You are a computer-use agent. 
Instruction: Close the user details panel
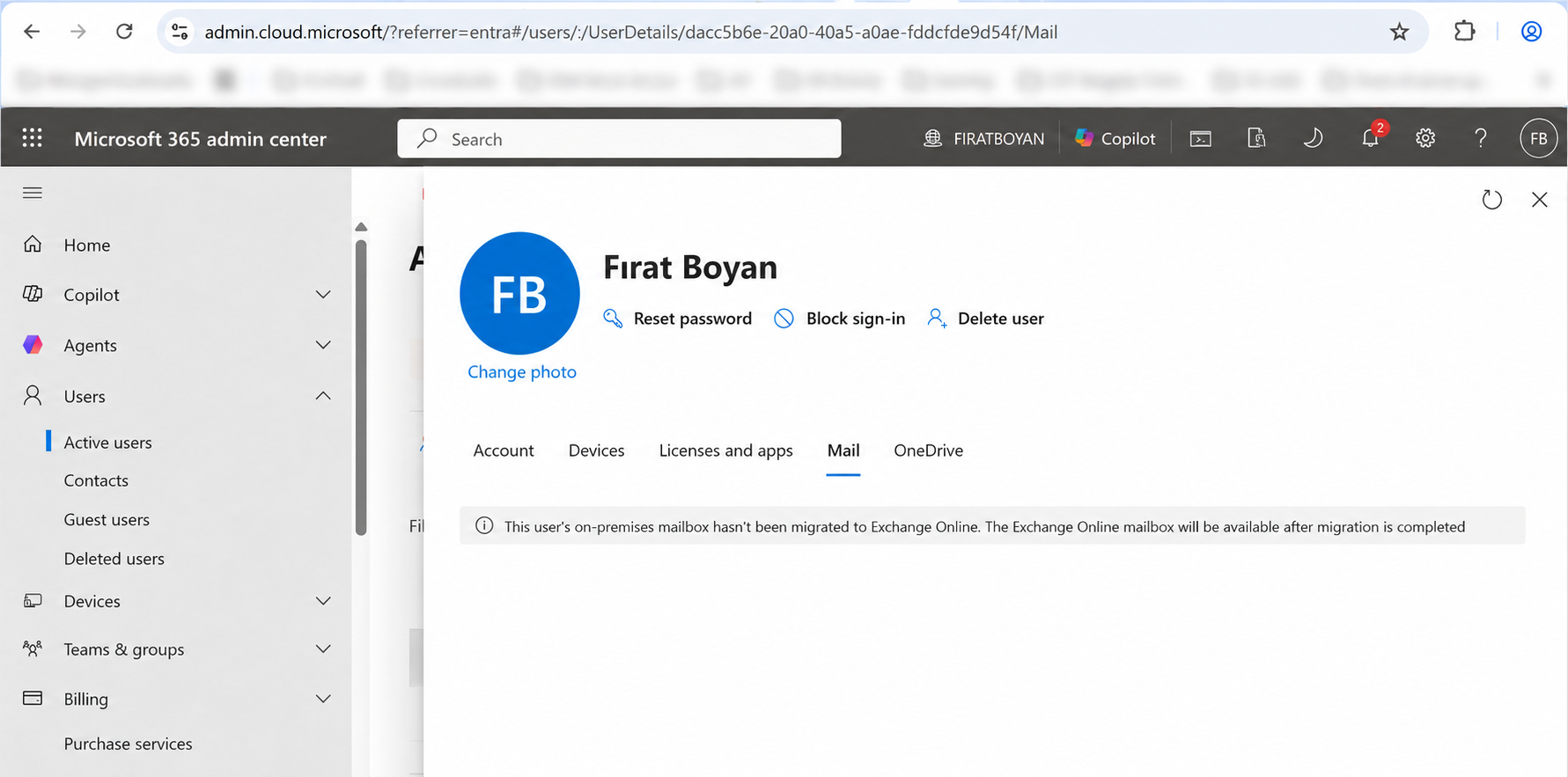click(x=1539, y=200)
